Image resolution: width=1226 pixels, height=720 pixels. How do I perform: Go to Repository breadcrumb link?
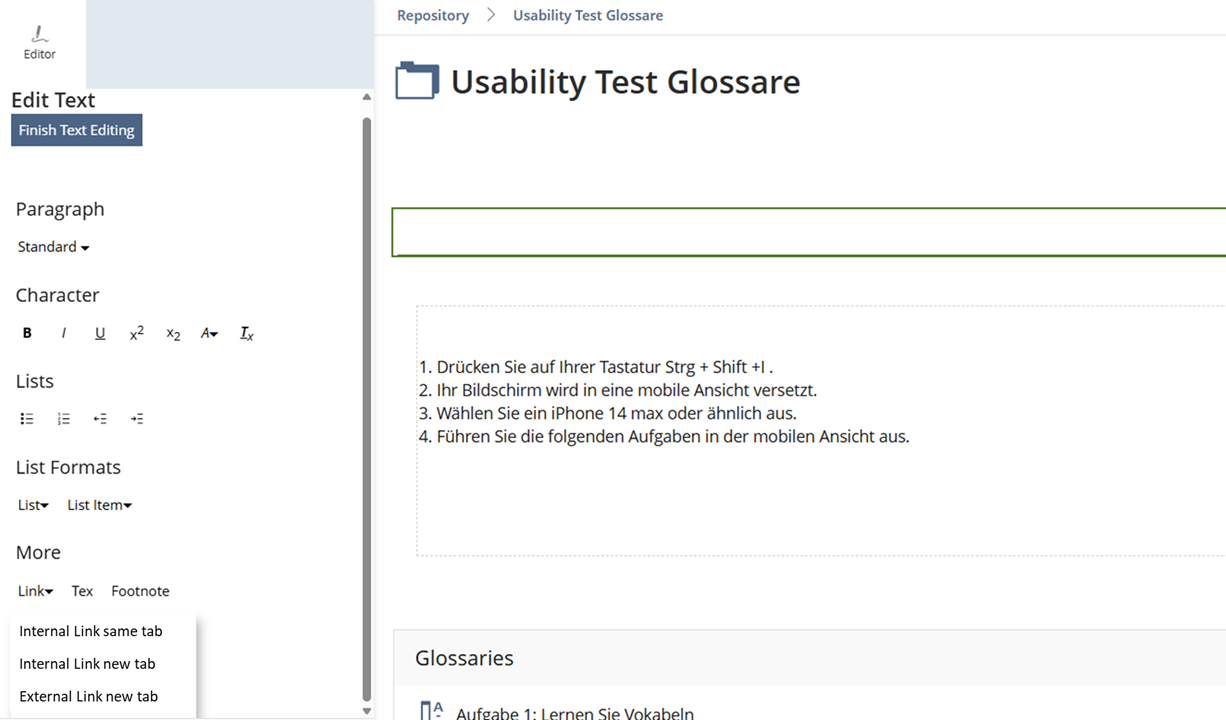tap(433, 15)
